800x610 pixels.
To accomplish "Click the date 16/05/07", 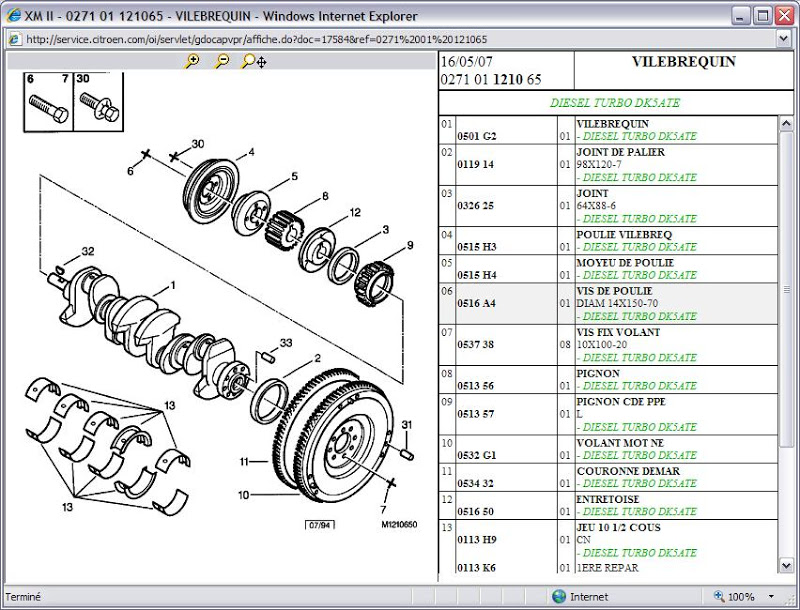I will 466,62.
